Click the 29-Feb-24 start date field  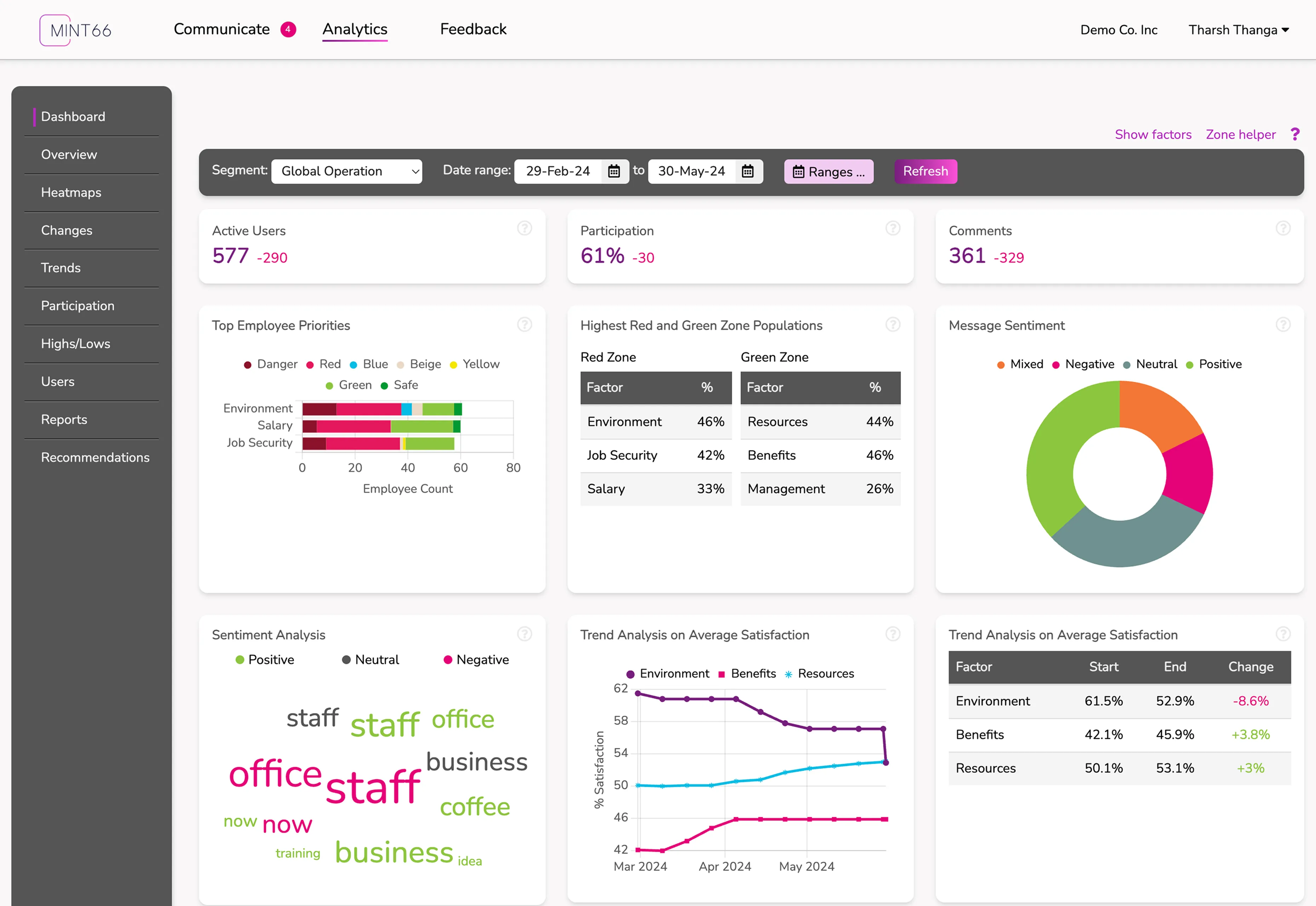558,172
